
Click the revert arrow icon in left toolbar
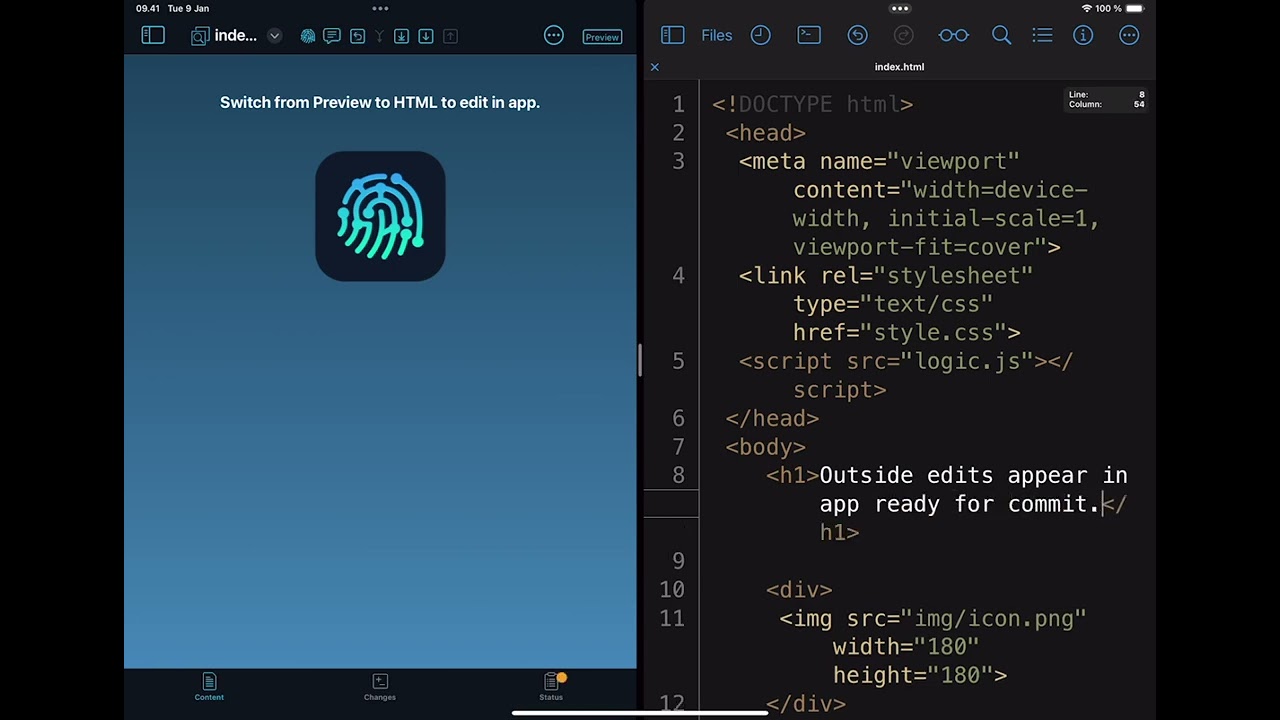point(357,36)
